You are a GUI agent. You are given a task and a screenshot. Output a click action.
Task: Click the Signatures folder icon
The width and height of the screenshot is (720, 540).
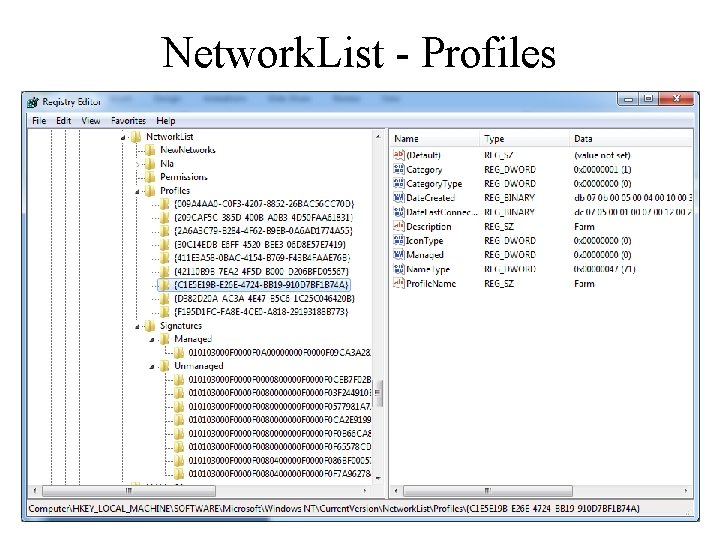point(150,326)
